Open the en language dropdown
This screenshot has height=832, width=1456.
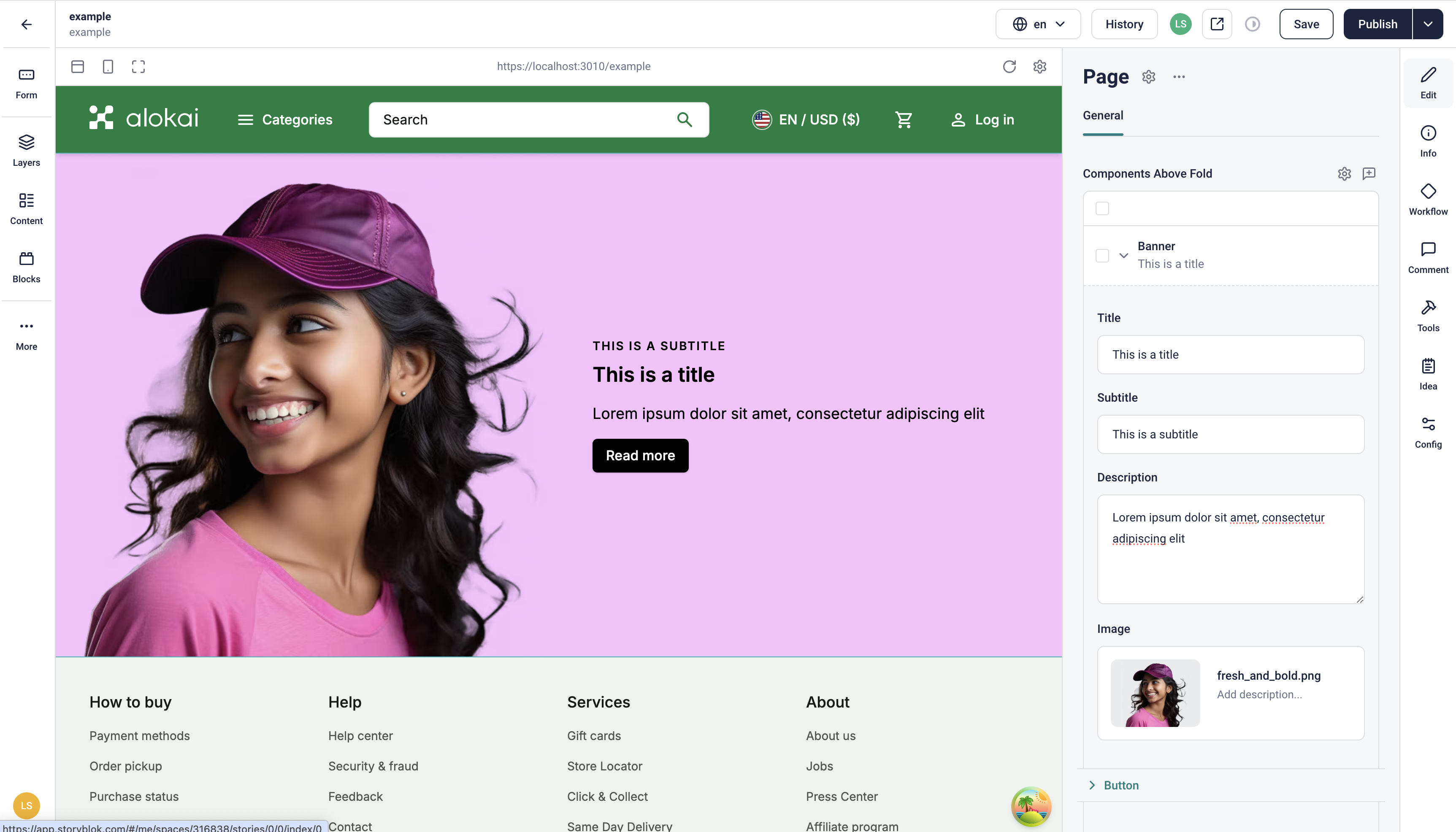tap(1038, 24)
